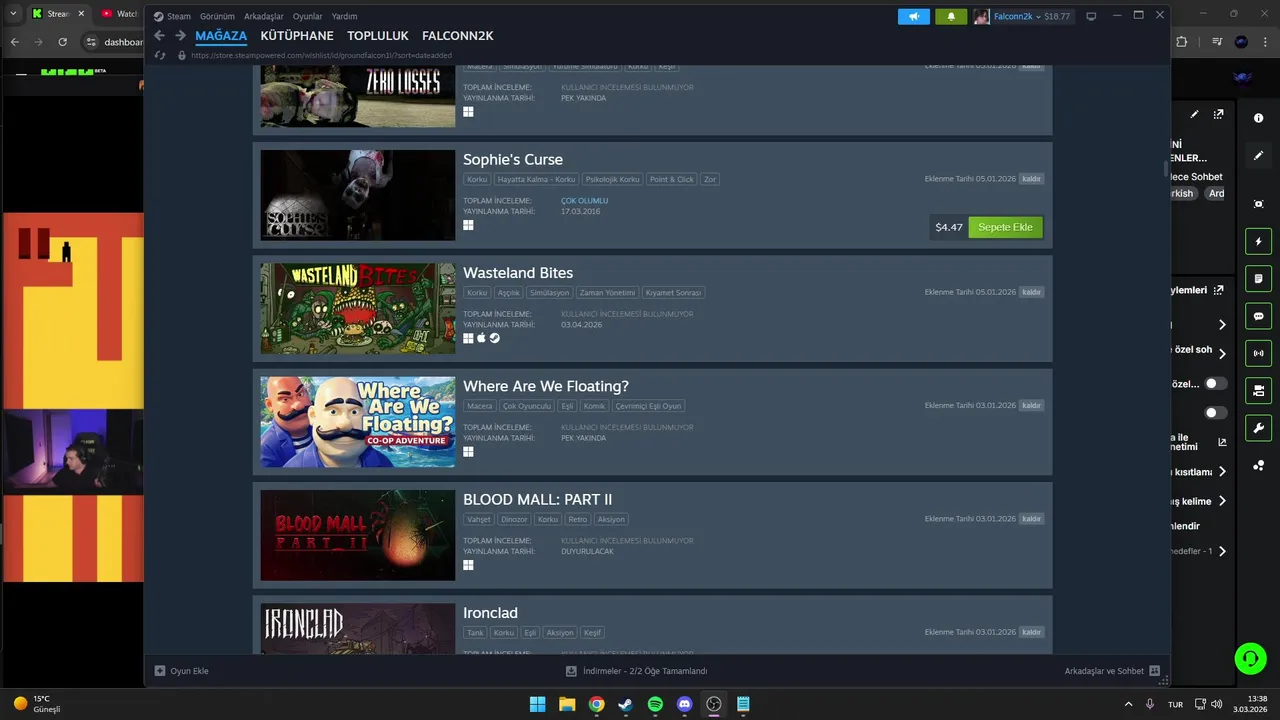1280x720 pixels.
Task: Click the lightning bolt icon in Kick sidebar
Action: pos(1258,241)
